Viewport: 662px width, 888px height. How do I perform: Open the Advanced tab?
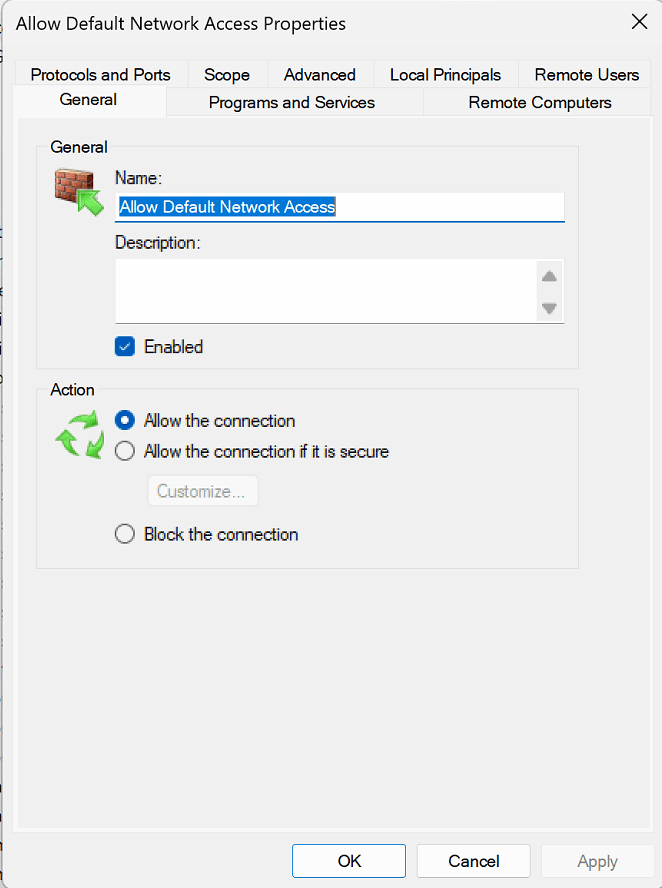[320, 75]
